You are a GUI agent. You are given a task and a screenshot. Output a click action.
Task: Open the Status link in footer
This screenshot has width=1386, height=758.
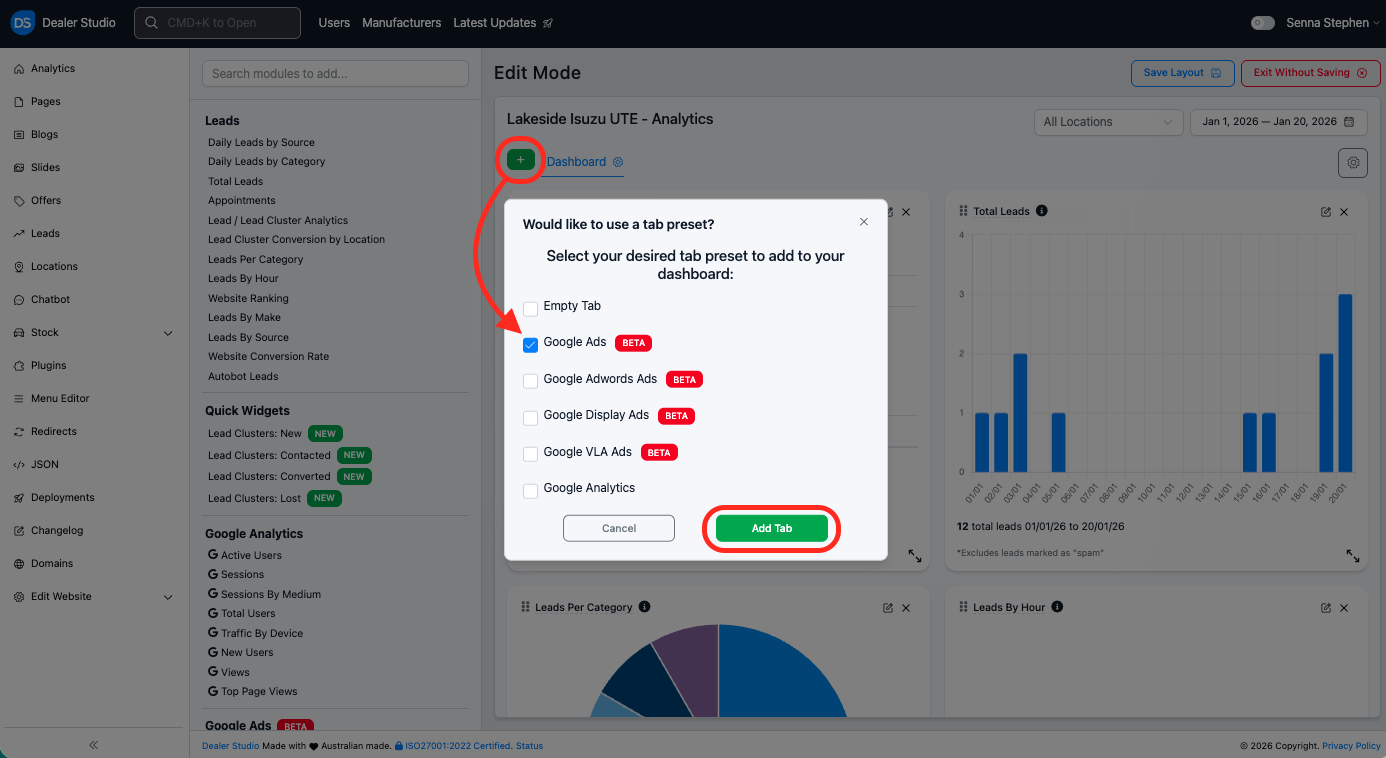tap(529, 746)
